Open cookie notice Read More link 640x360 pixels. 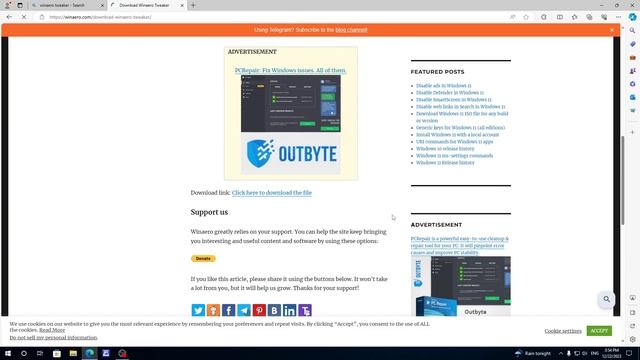click(x=52, y=330)
